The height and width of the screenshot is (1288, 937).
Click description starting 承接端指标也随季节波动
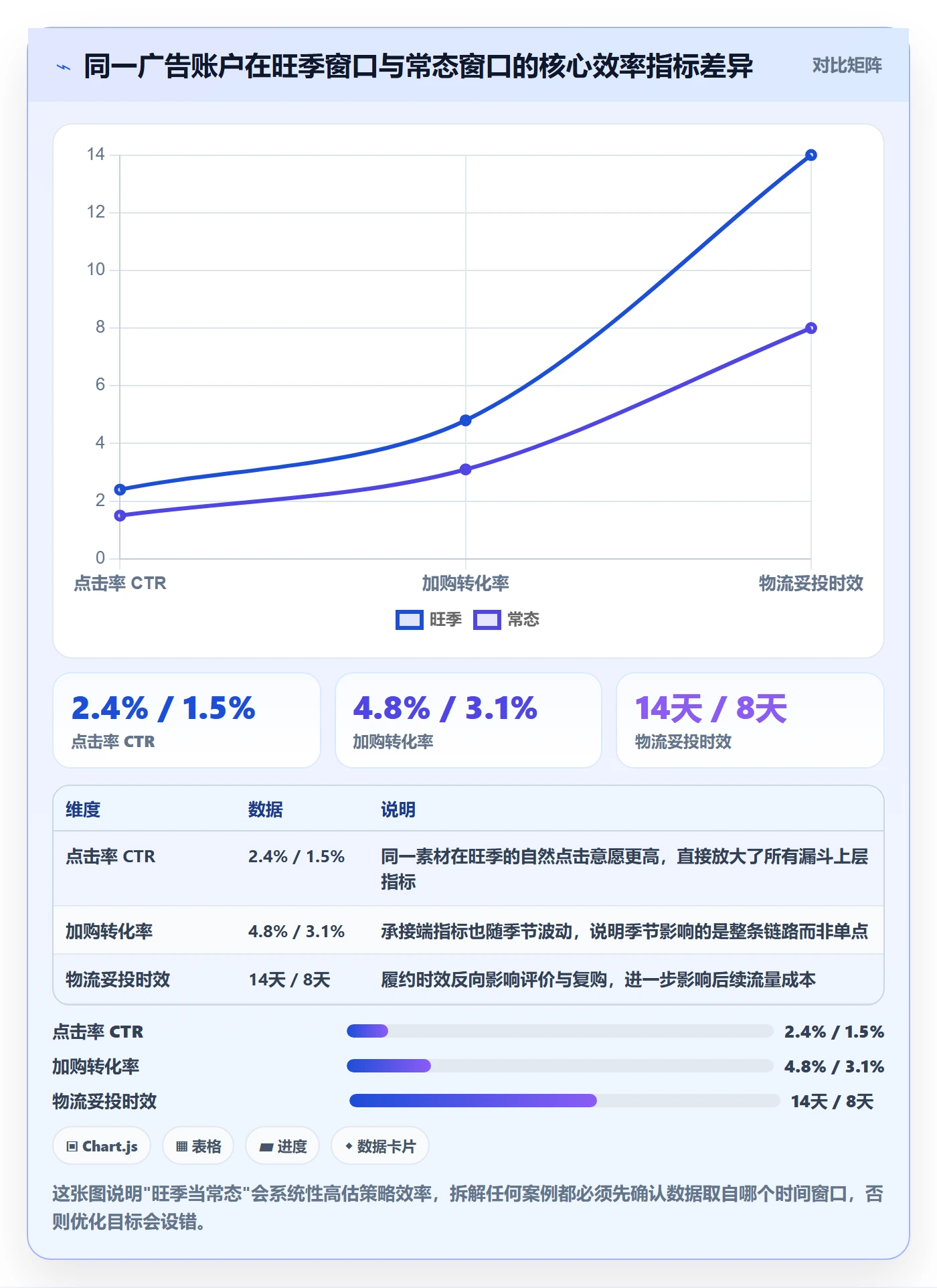pyautogui.click(x=624, y=931)
